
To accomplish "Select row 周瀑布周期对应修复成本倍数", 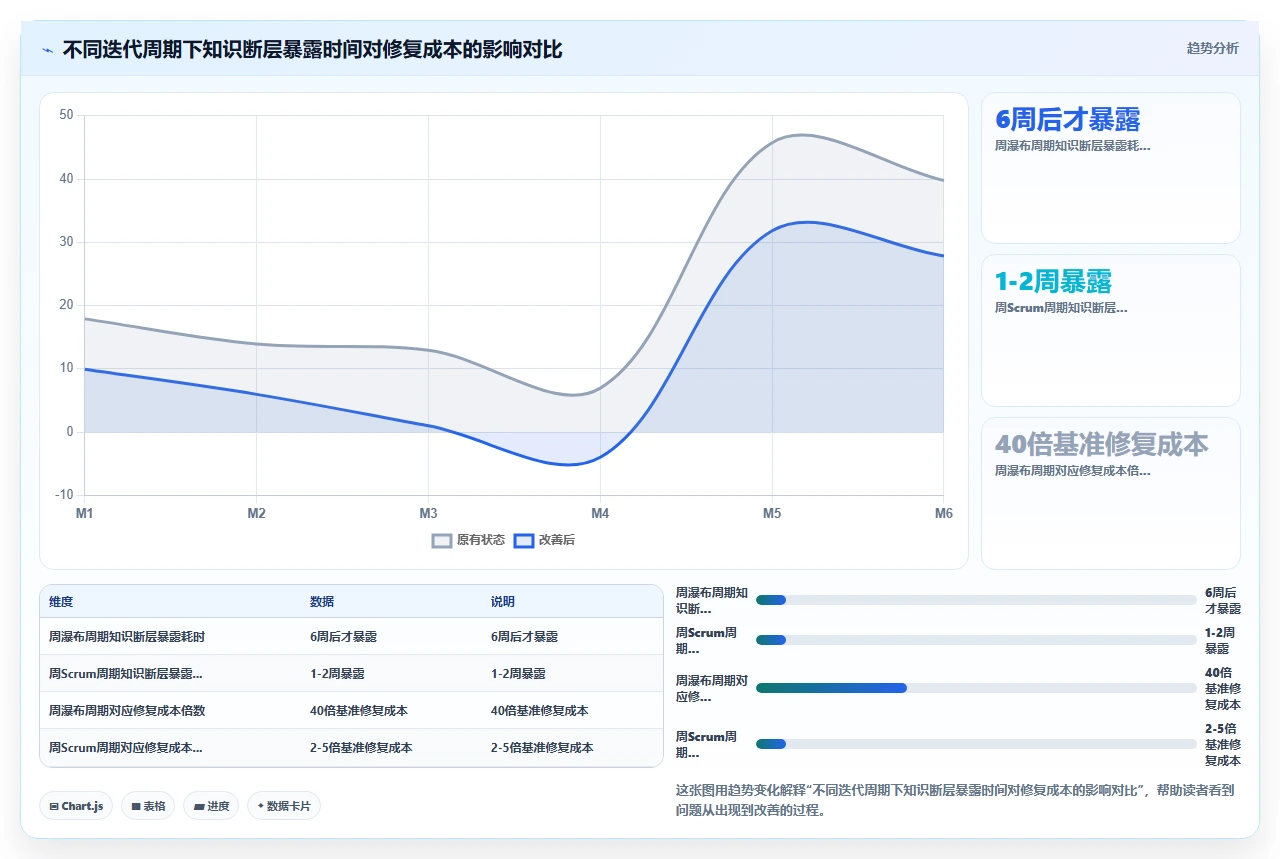I will (x=351, y=710).
